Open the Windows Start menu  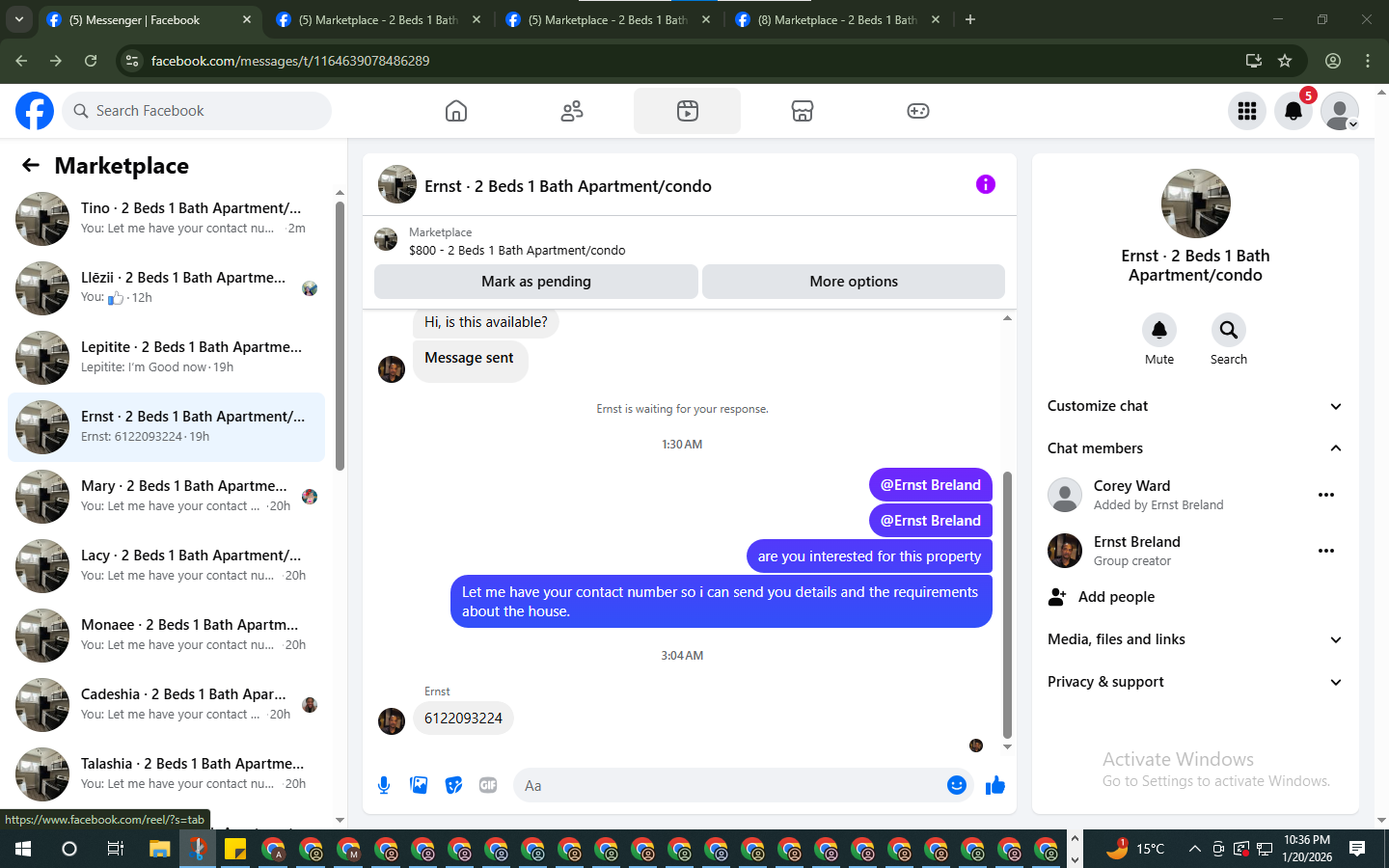click(x=23, y=849)
